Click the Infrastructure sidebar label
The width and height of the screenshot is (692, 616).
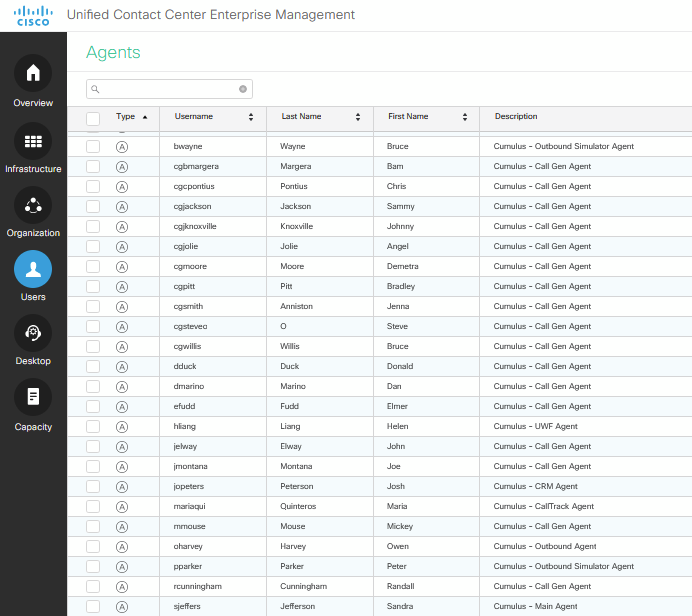pyautogui.click(x=33, y=169)
